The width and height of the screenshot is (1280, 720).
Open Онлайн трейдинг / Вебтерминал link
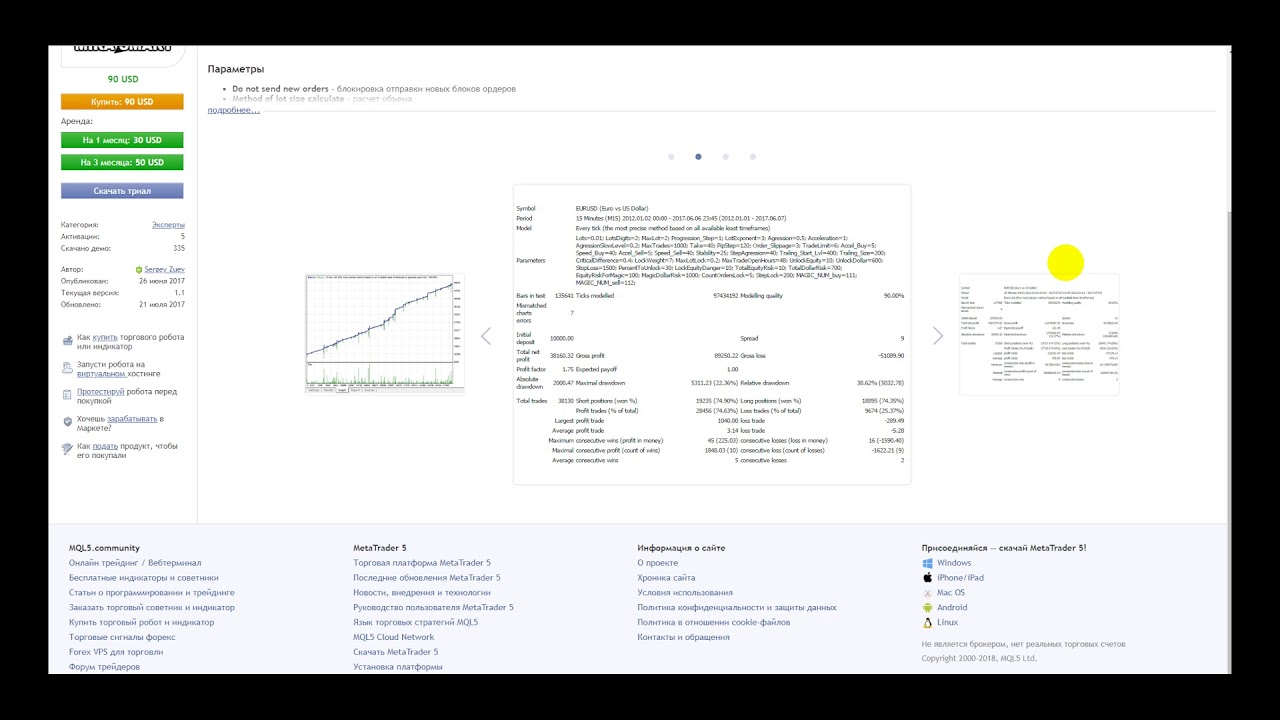pyautogui.click(x=135, y=563)
